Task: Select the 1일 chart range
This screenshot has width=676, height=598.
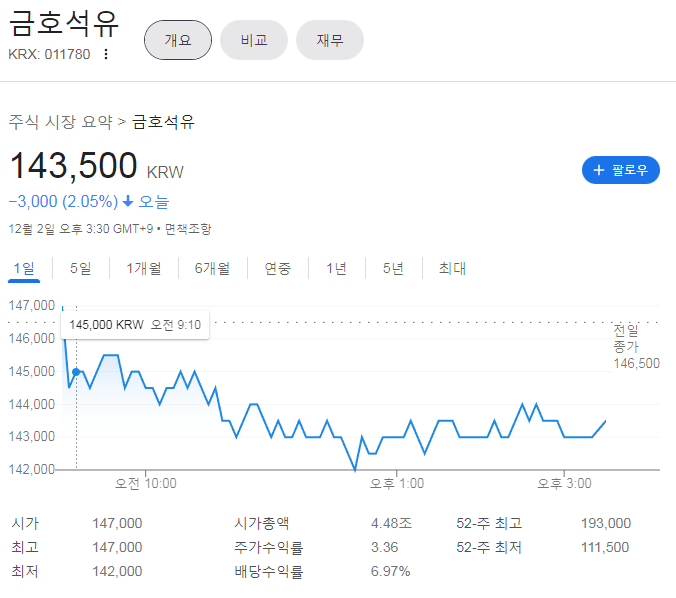Action: click(24, 269)
